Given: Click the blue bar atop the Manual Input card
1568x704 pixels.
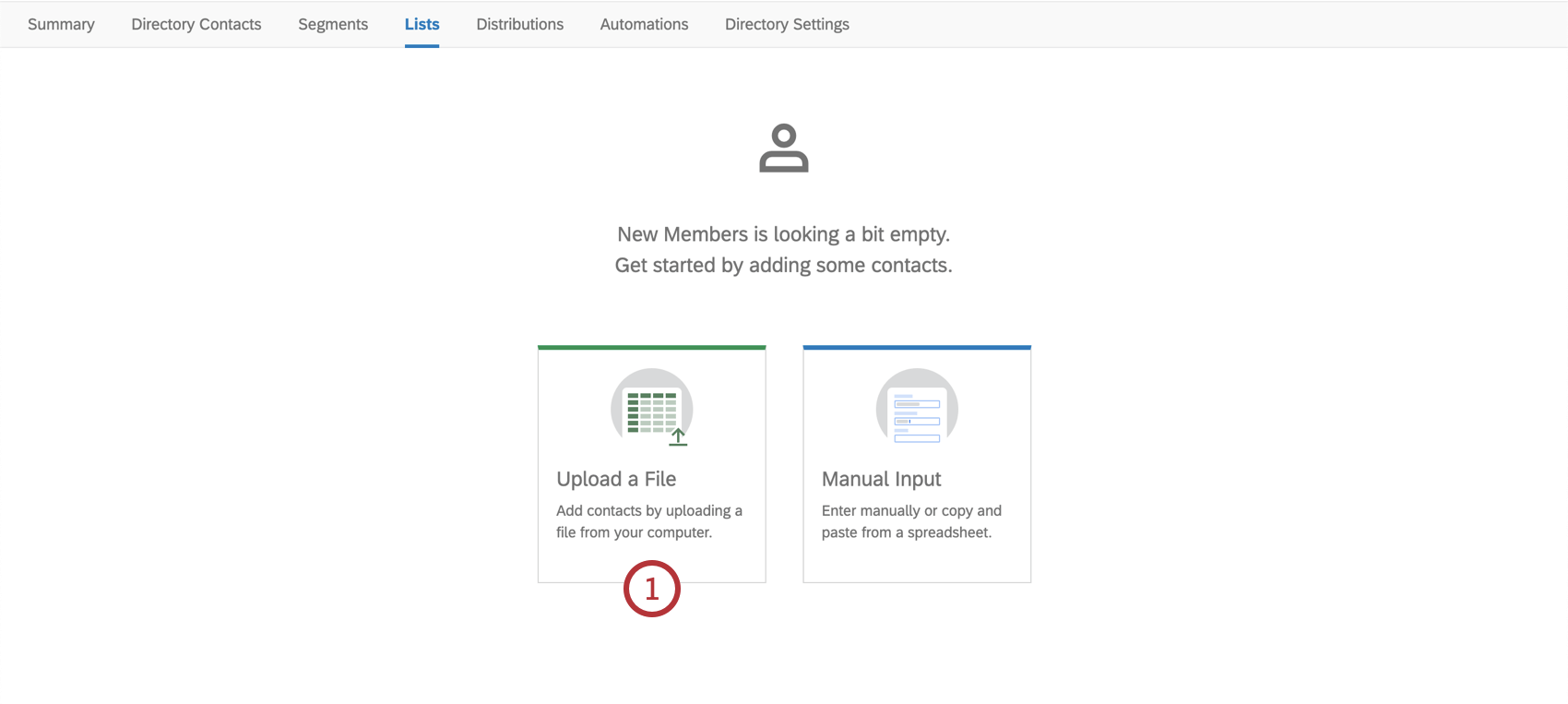Looking at the screenshot, I should (917, 348).
